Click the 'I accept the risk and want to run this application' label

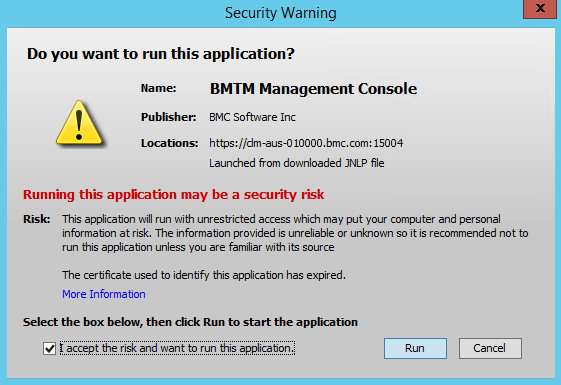(x=177, y=348)
